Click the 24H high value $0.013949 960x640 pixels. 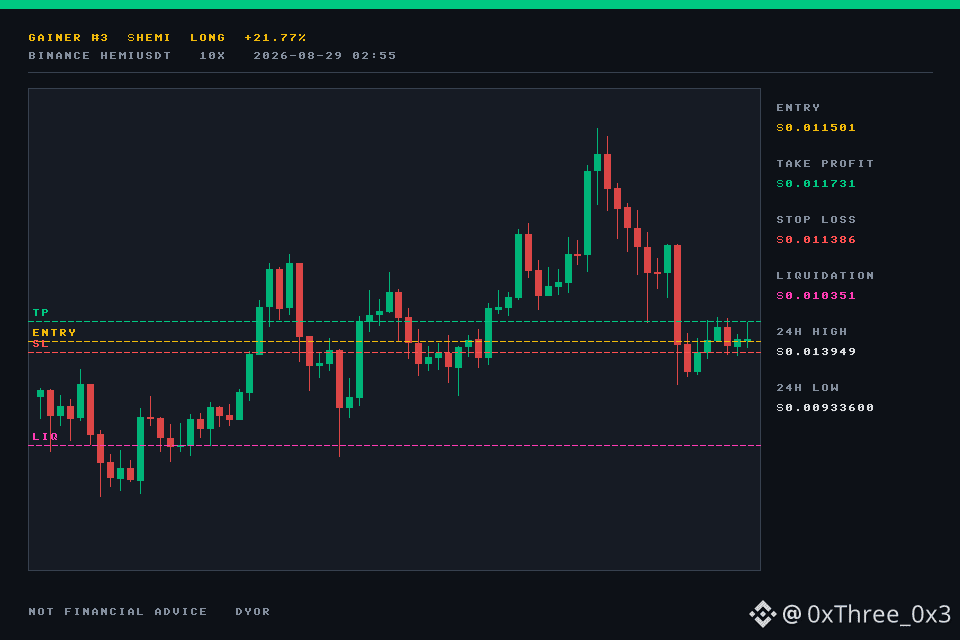816,352
